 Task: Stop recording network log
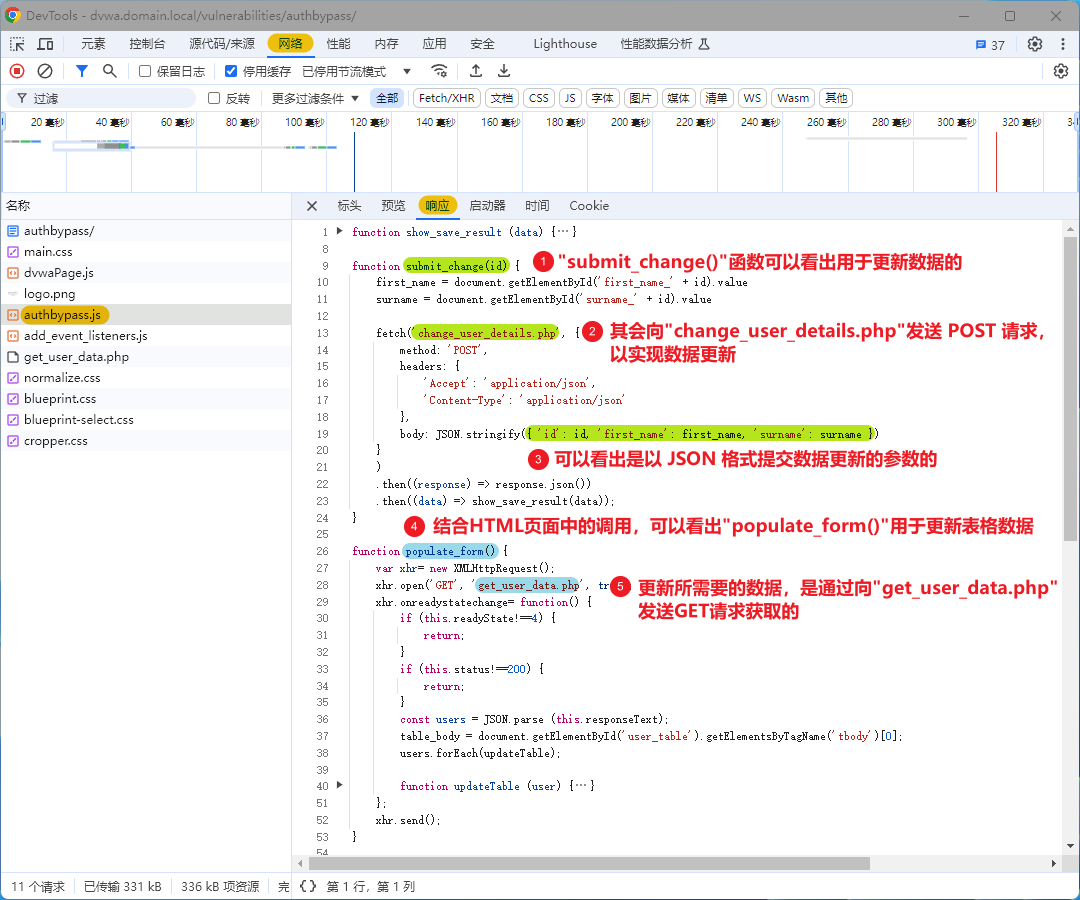click(17, 71)
